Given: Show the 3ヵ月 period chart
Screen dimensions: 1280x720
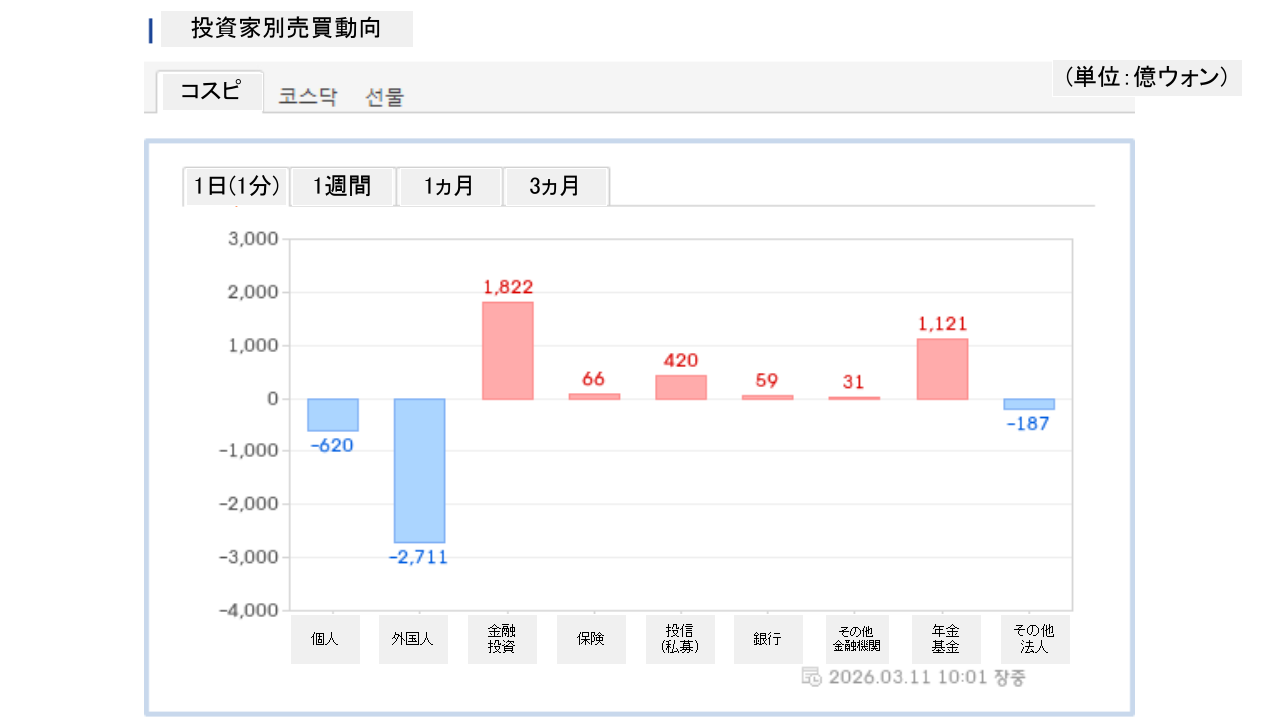Looking at the screenshot, I should [555, 186].
